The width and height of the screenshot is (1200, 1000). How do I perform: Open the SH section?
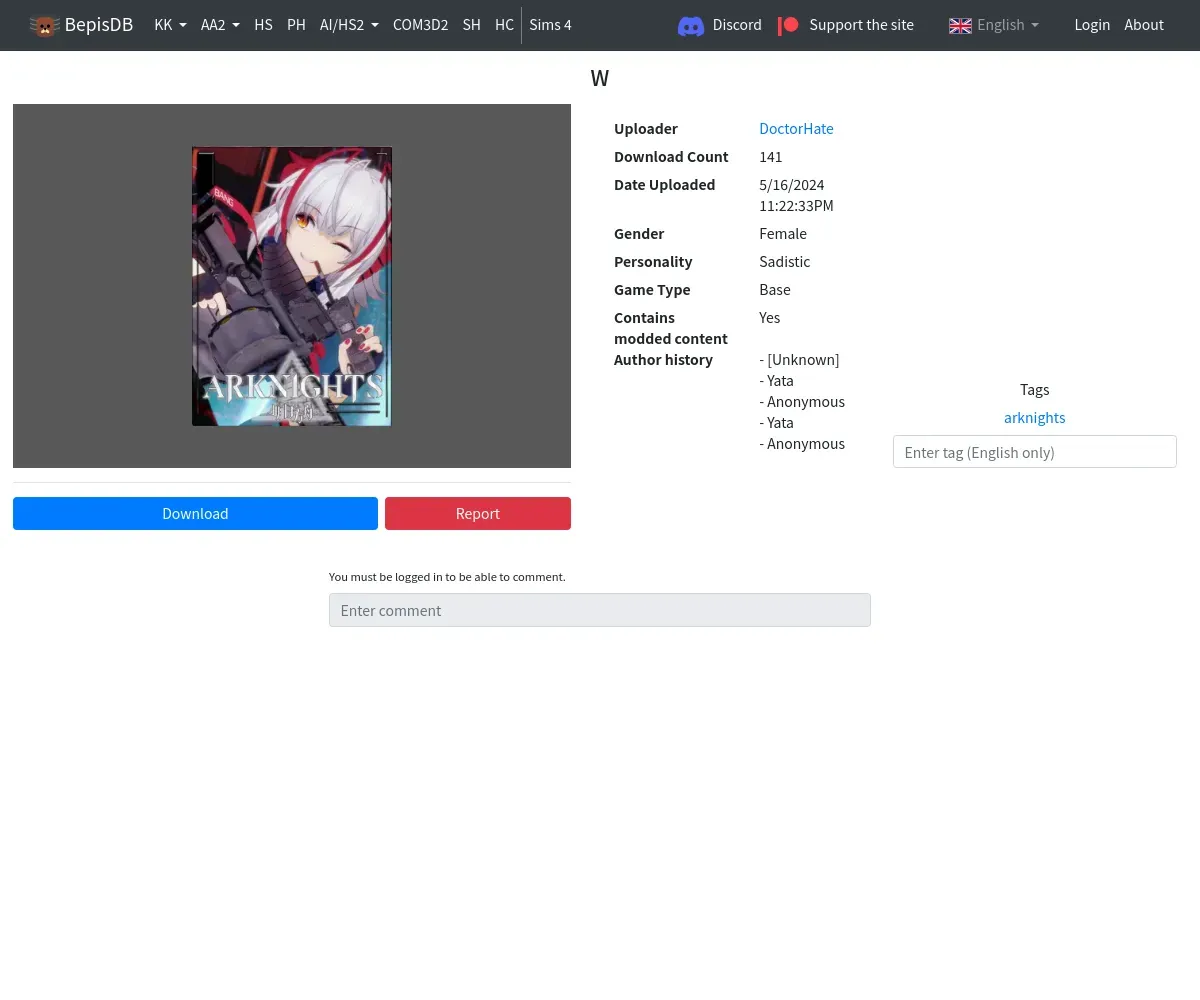coord(471,25)
